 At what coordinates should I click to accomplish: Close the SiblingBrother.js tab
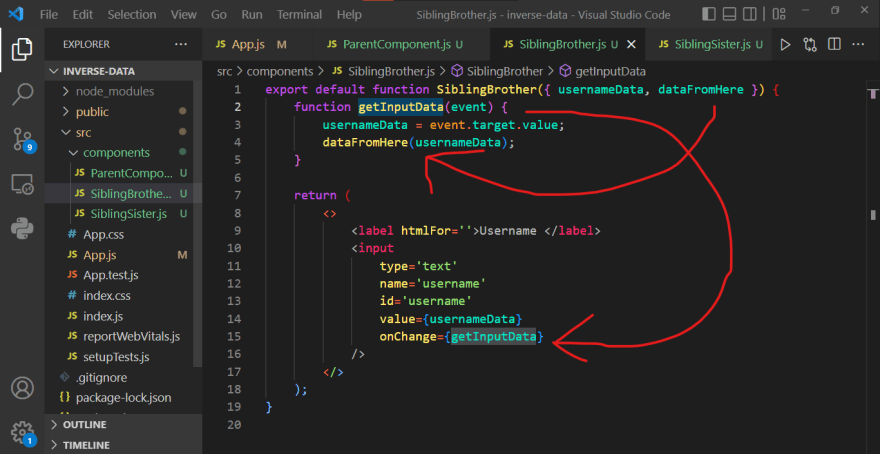(631, 44)
